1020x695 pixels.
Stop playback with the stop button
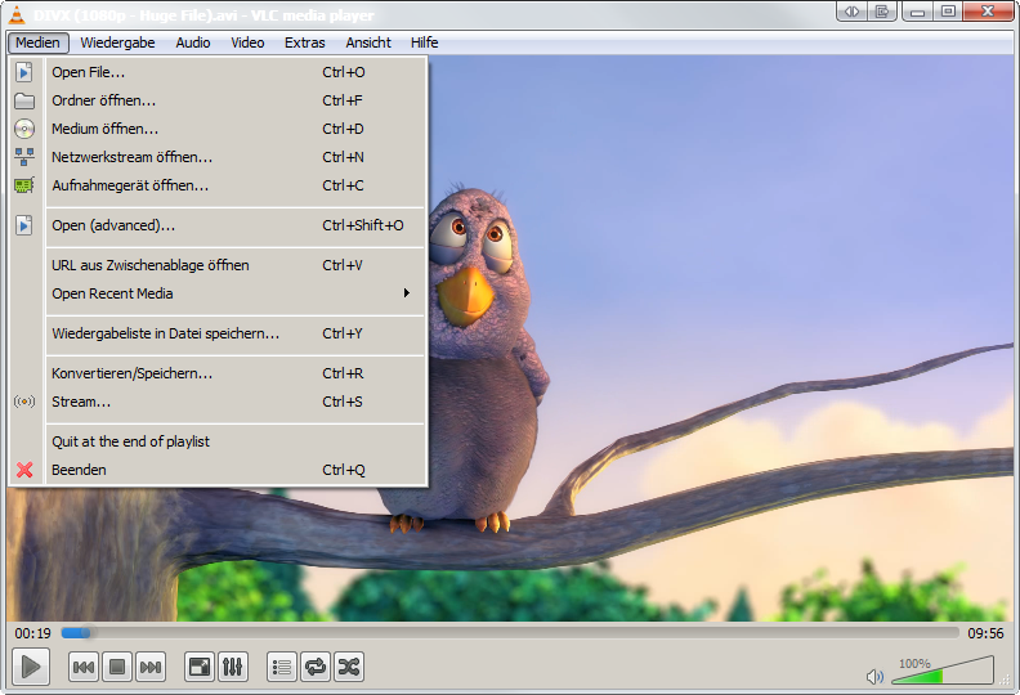[117, 667]
